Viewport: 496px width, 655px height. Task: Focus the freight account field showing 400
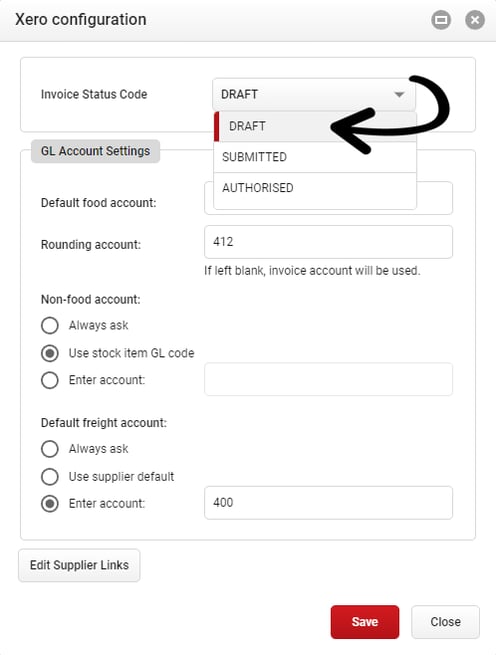coord(328,503)
